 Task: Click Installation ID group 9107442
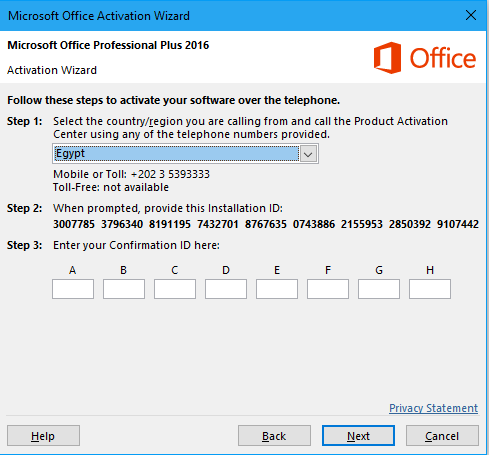(458, 224)
